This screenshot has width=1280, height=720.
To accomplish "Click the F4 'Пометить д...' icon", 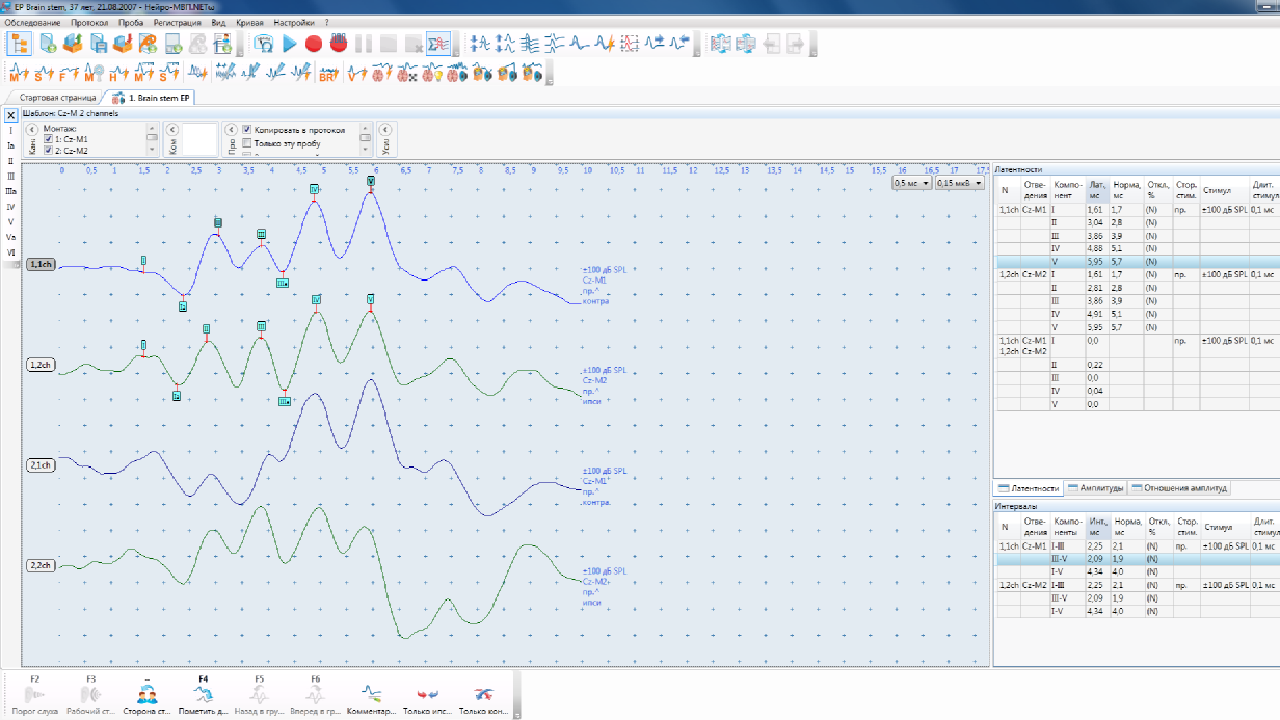I will point(203,694).
